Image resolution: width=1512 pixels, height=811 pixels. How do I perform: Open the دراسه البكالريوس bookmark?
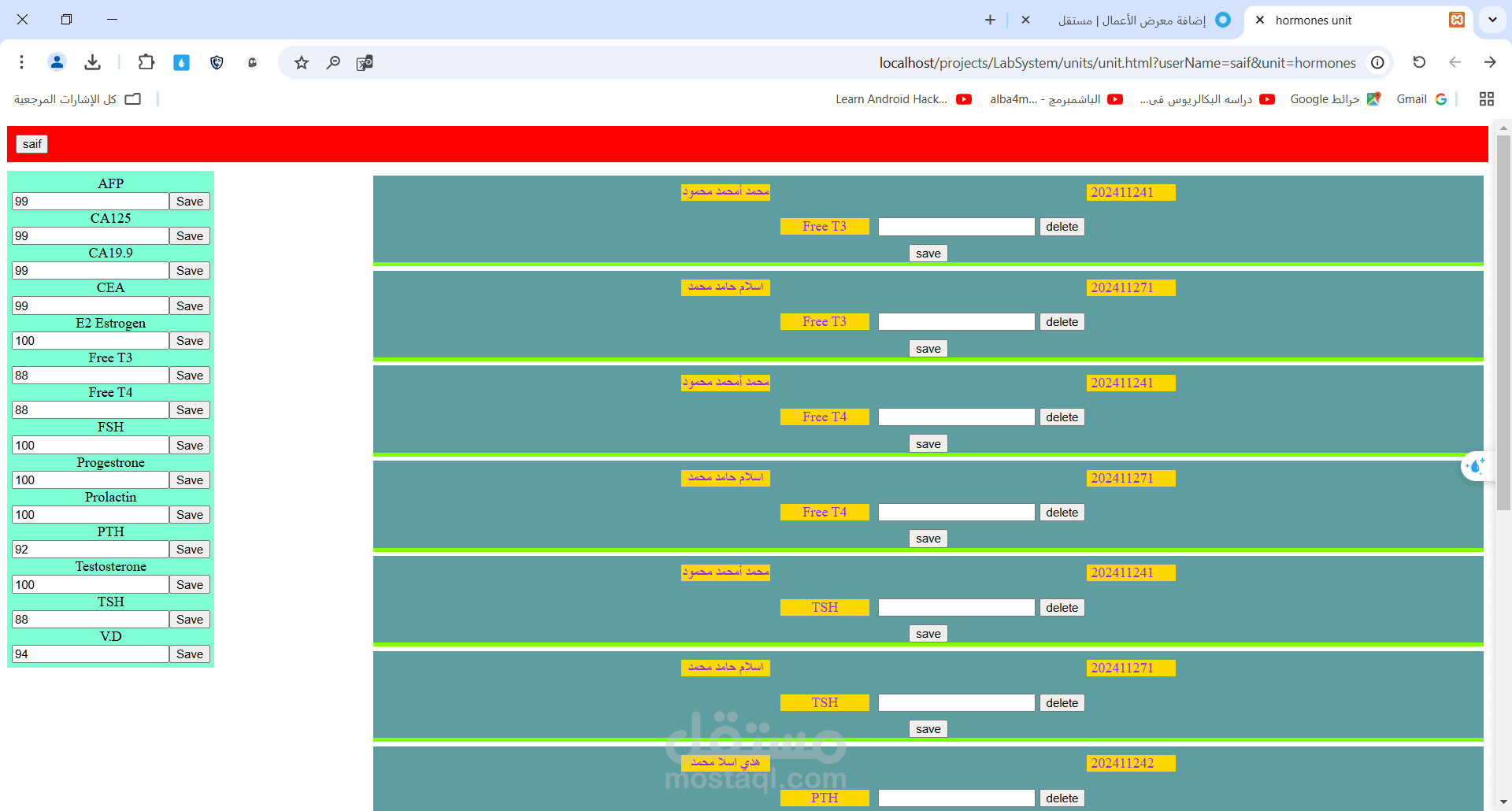1206,99
